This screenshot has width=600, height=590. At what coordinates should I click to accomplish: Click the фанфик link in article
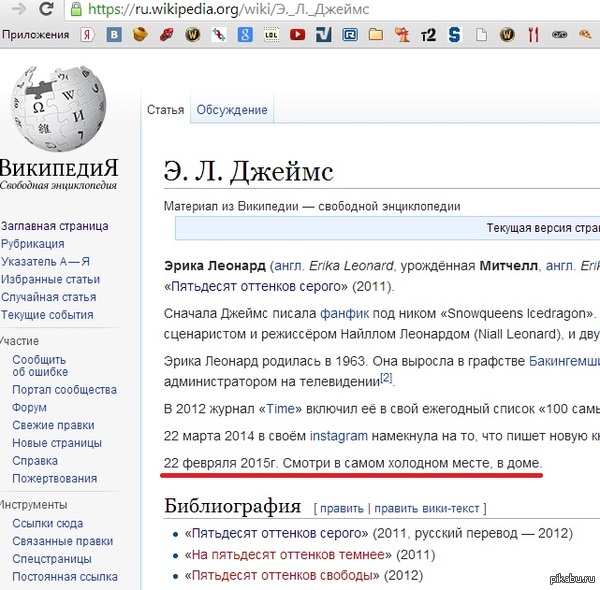click(343, 313)
